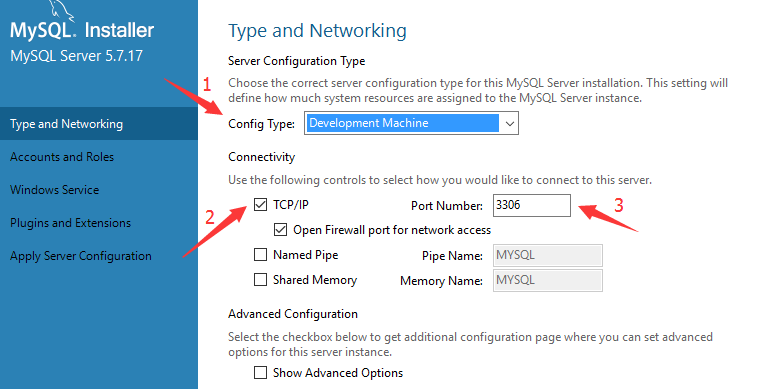The width and height of the screenshot is (772, 389).
Task: Click the Port Number field showing 3306
Action: click(532, 205)
